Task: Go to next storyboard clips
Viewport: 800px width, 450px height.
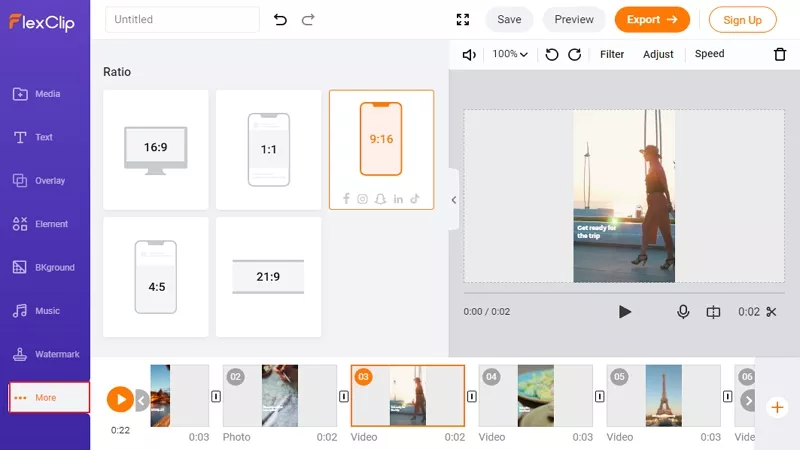Action: click(748, 401)
